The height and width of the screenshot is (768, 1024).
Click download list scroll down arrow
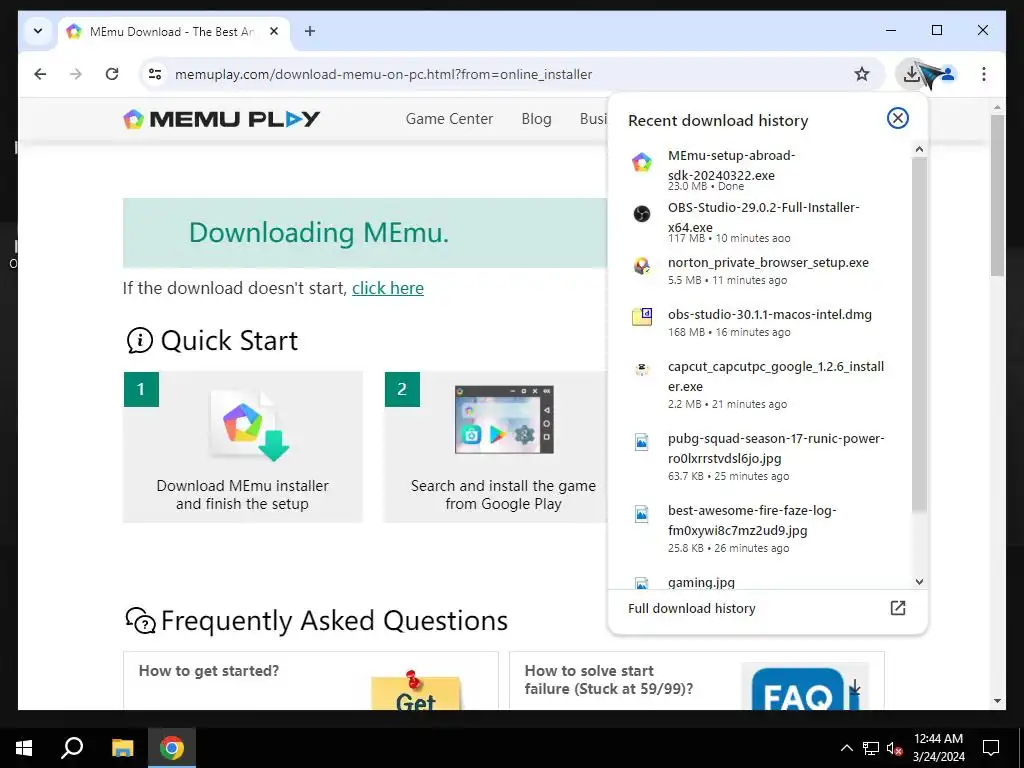920,582
